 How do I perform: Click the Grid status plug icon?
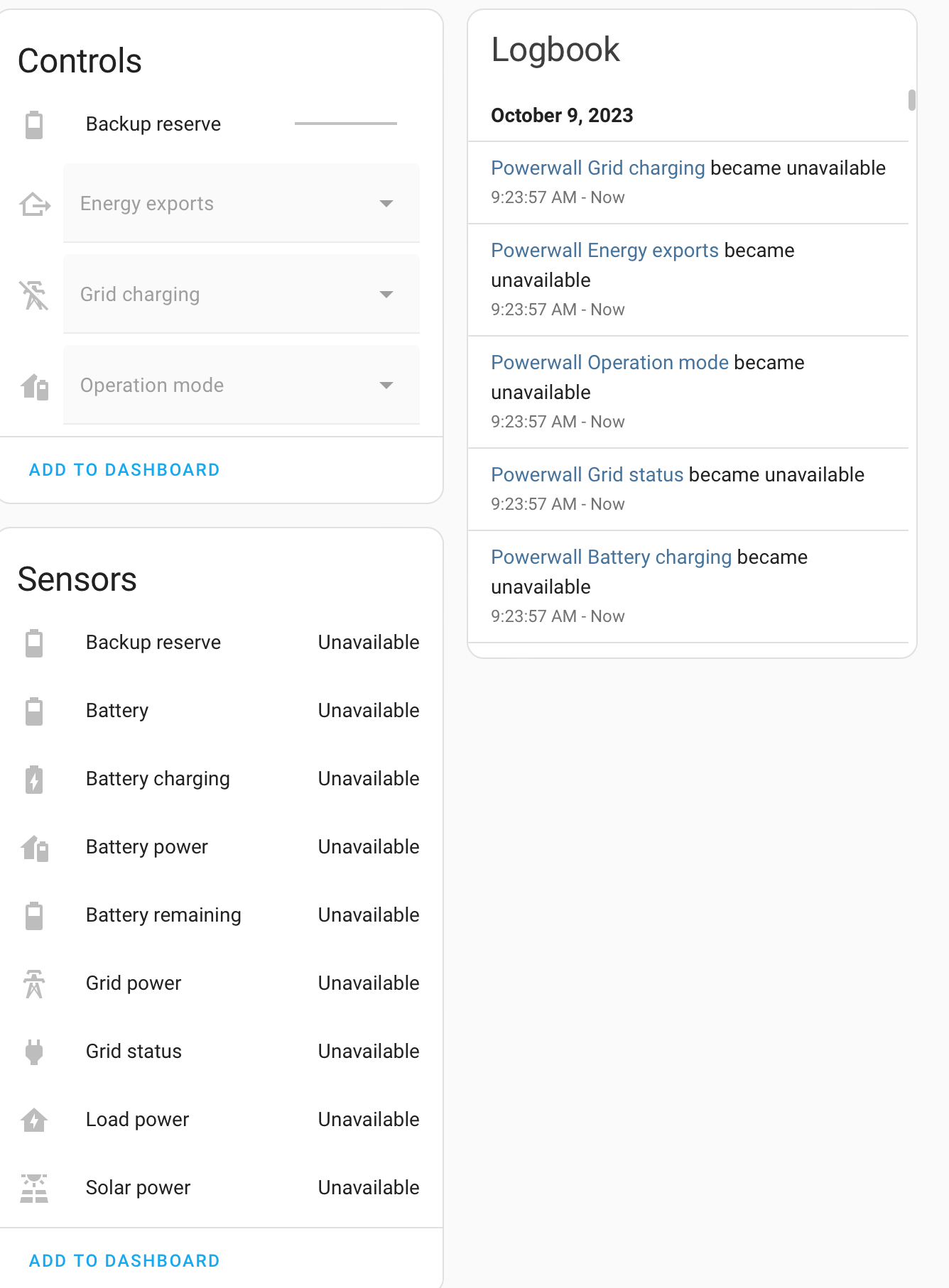[x=33, y=1052]
